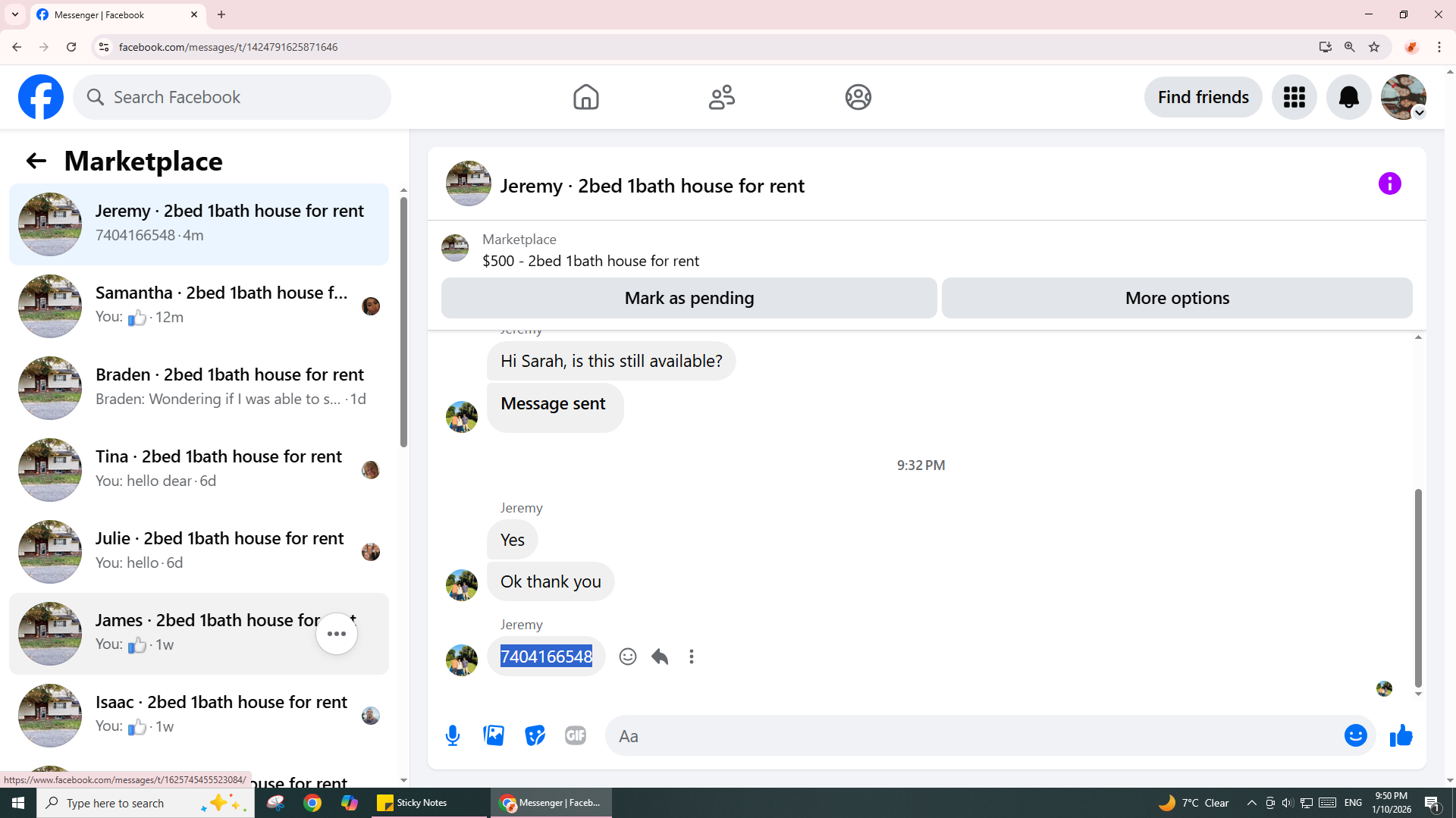Open the Facebook logo home link
This screenshot has width=1456, height=818.
pos(41,97)
